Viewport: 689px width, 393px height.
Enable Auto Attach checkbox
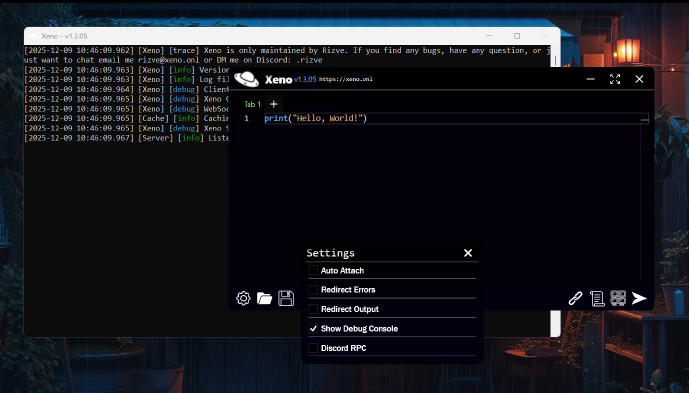[313, 270]
